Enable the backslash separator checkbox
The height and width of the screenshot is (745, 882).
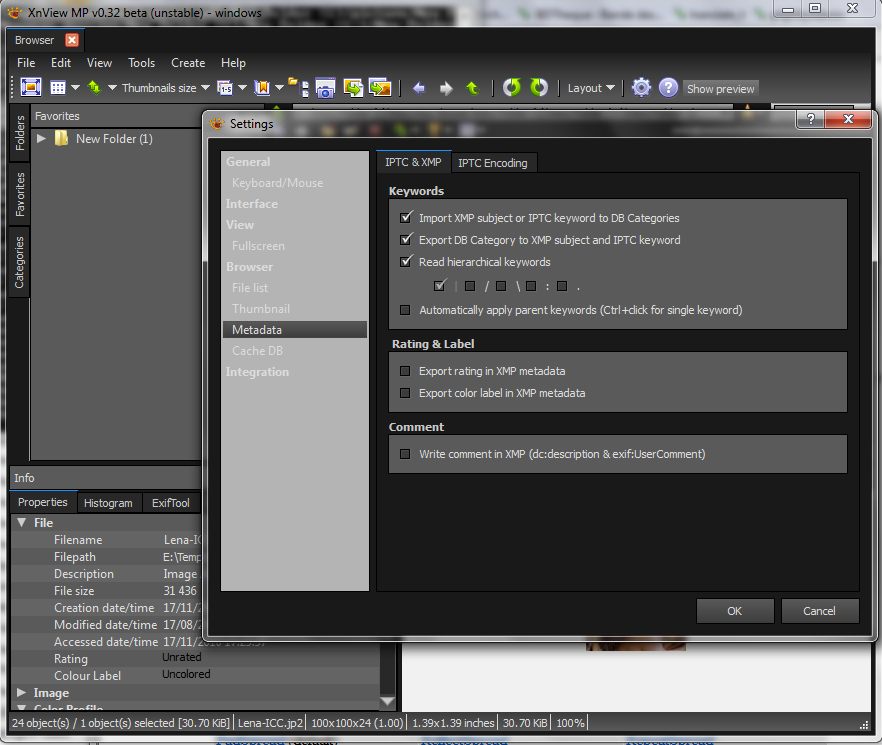pos(501,286)
